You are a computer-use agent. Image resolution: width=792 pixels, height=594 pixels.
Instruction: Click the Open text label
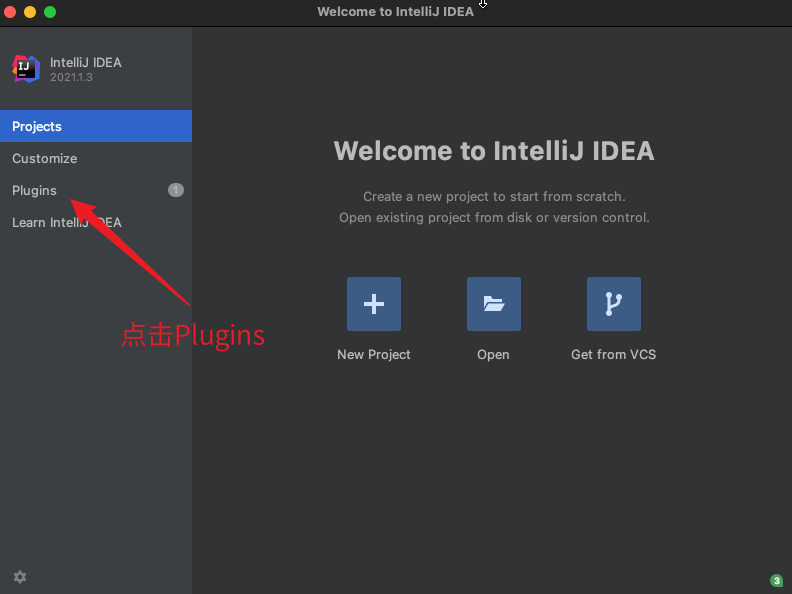click(493, 354)
